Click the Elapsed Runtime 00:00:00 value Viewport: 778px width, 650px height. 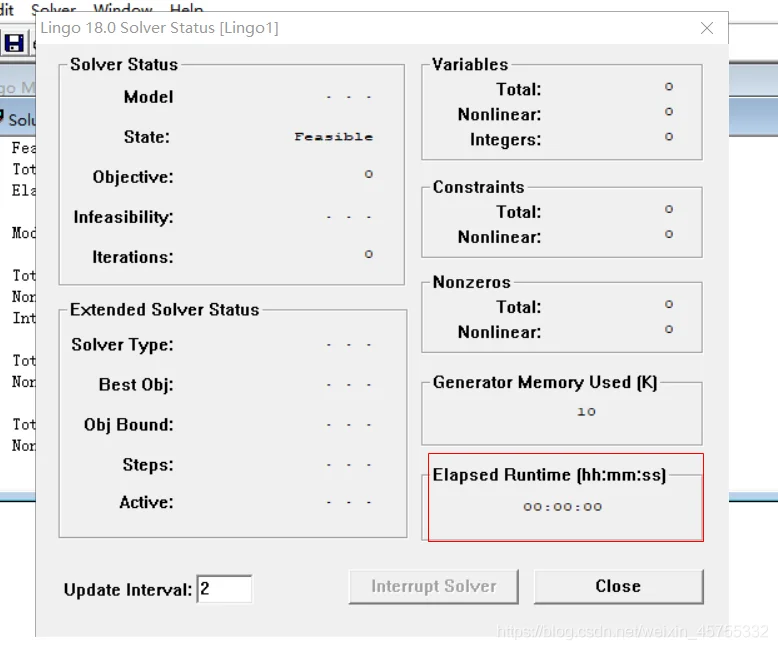pyautogui.click(x=562, y=507)
